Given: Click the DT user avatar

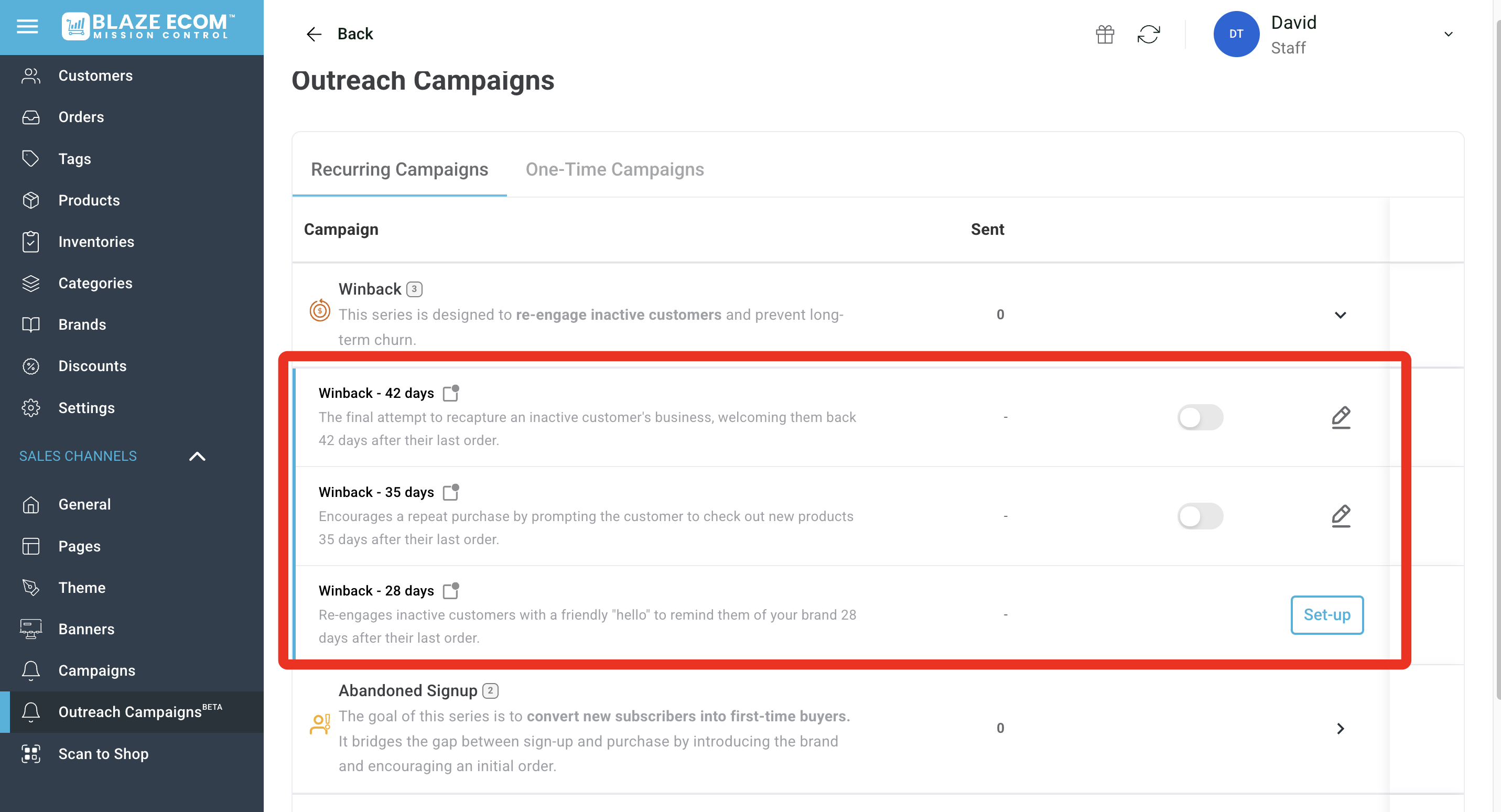Looking at the screenshot, I should (1235, 35).
